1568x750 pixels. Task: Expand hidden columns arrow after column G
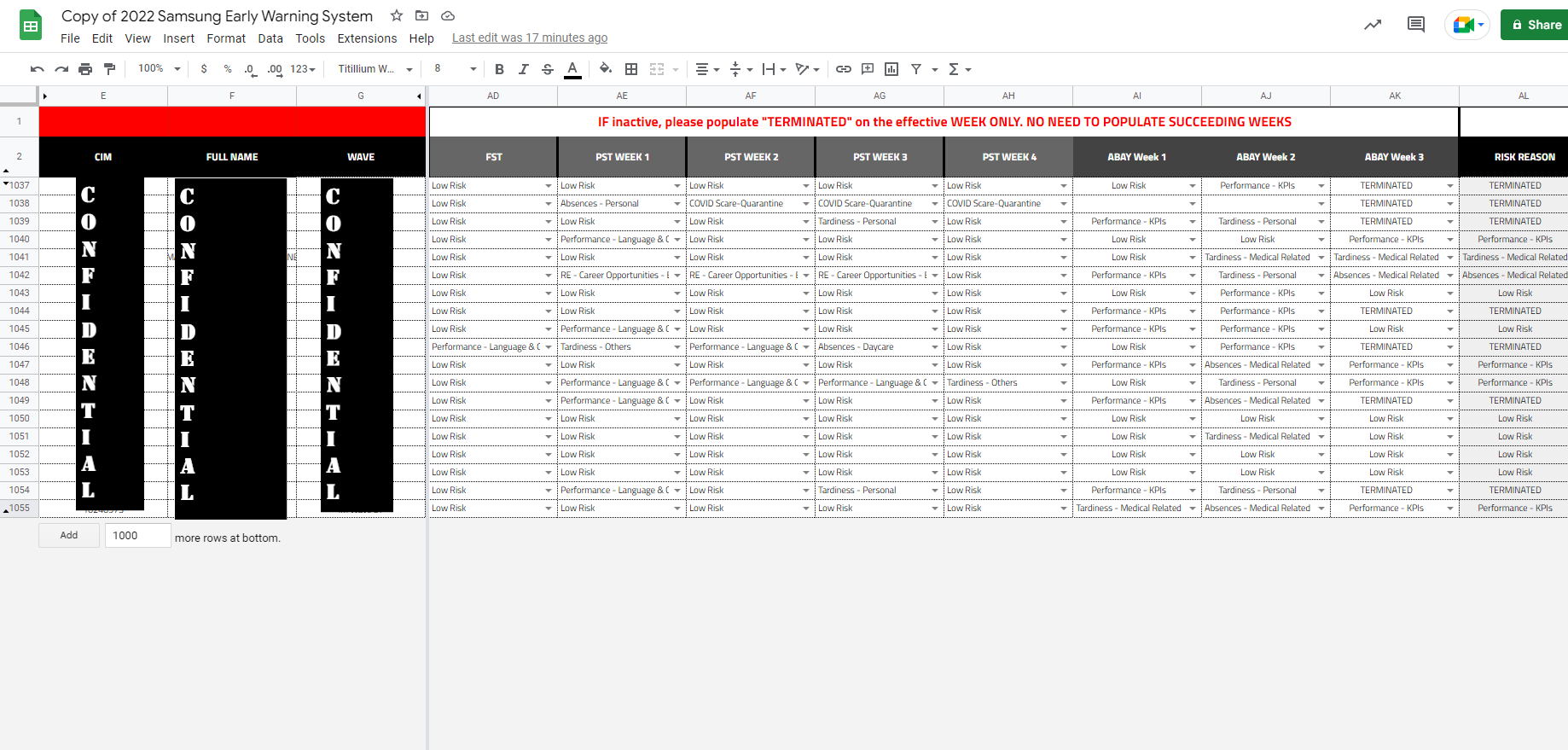tap(419, 96)
